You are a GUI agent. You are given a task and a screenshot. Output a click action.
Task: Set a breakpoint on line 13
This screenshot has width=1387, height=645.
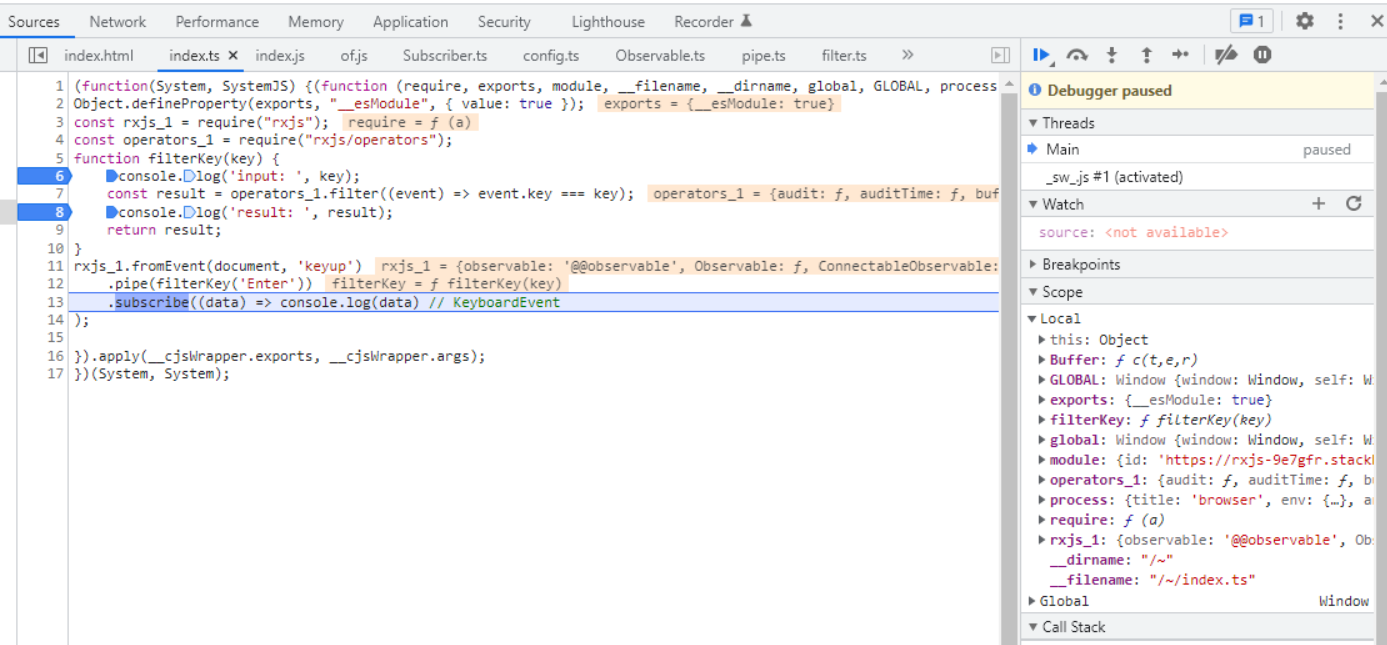pyautogui.click(x=56, y=302)
